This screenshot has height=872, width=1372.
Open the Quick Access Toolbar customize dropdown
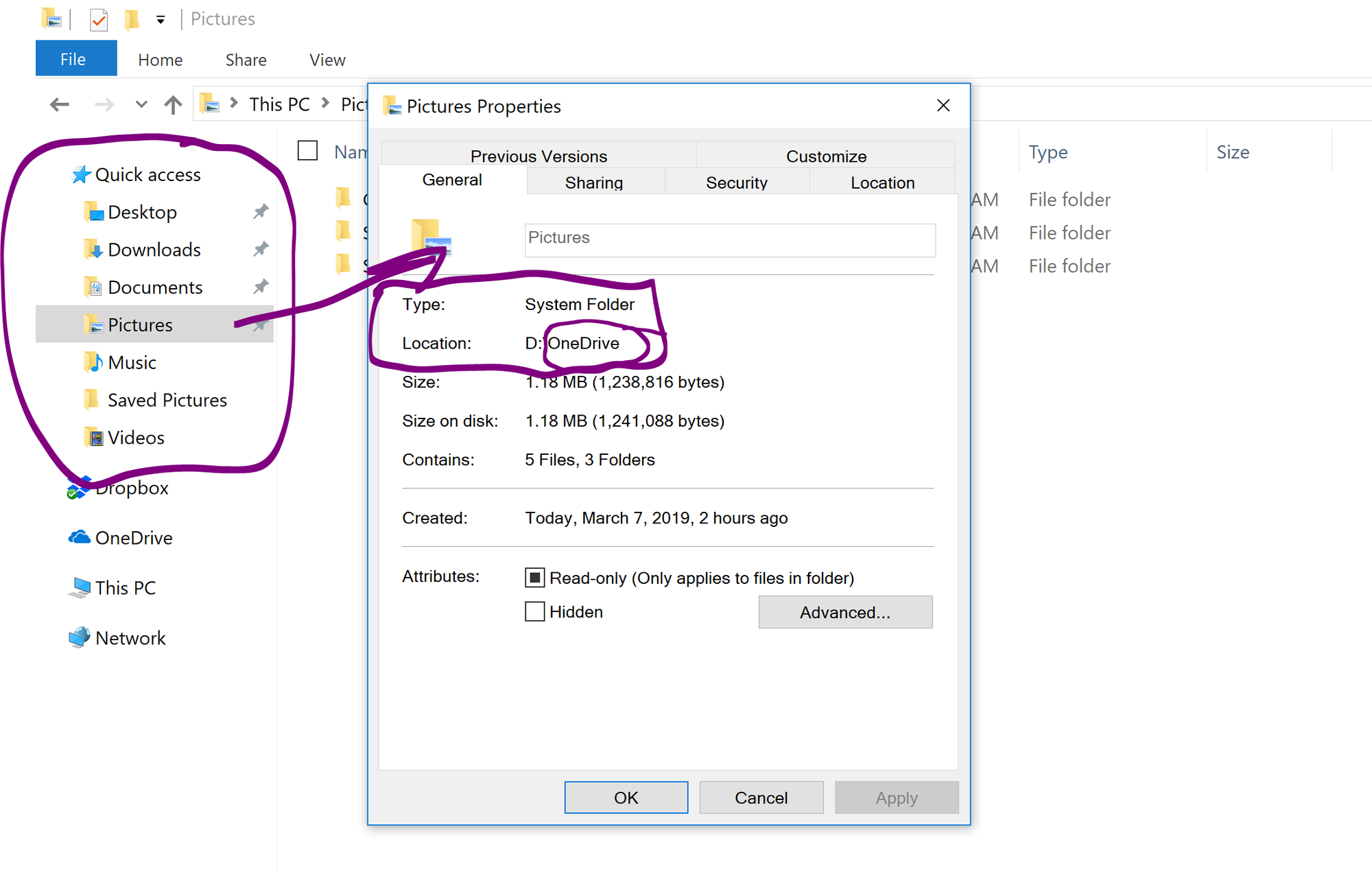161,20
